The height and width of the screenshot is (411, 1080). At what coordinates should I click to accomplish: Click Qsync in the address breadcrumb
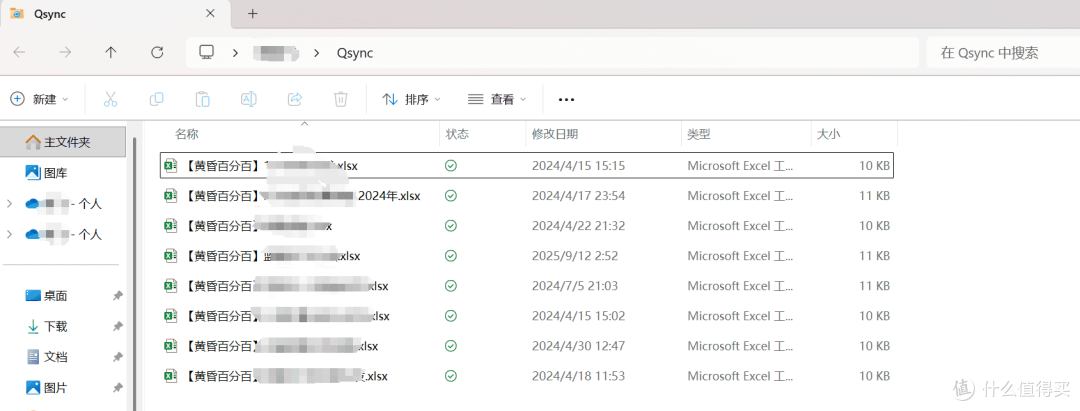(x=355, y=53)
